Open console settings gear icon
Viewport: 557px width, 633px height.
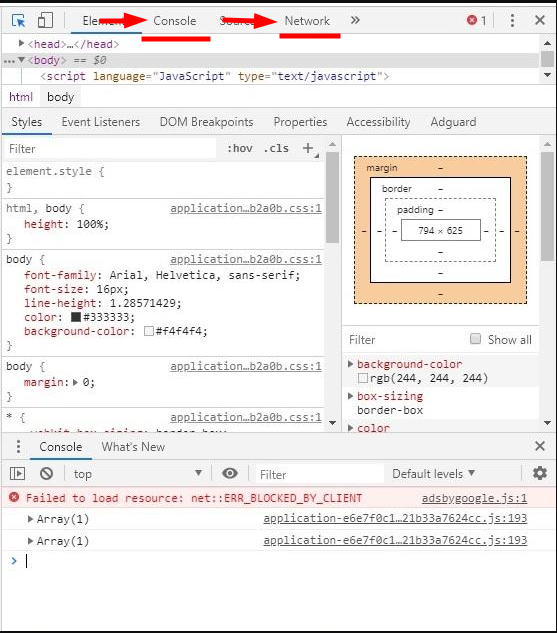pyautogui.click(x=540, y=473)
